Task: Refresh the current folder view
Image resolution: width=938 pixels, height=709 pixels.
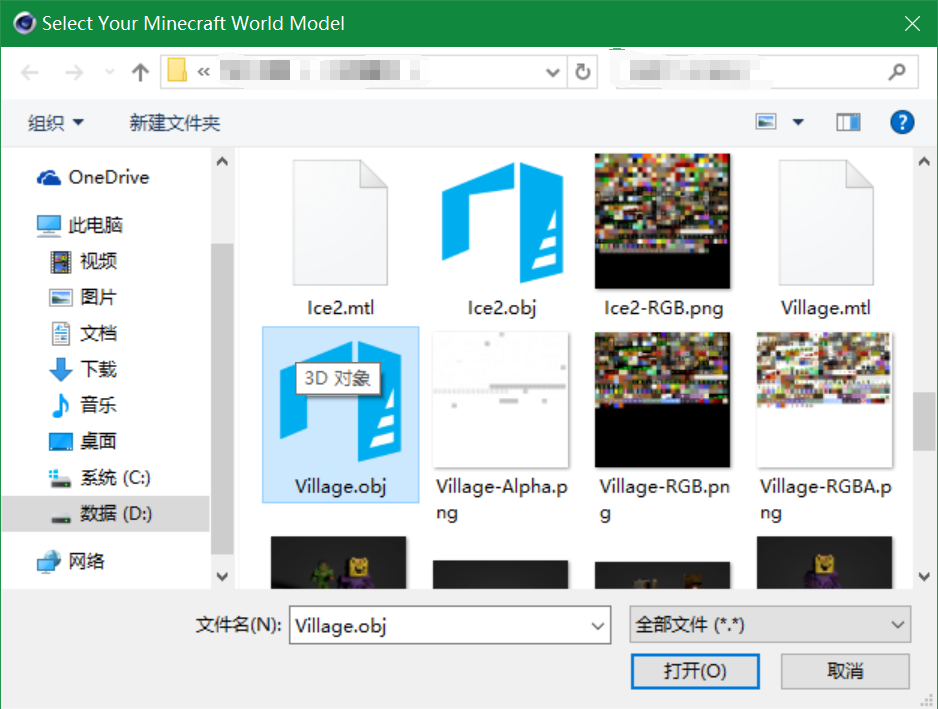Action: click(x=583, y=72)
